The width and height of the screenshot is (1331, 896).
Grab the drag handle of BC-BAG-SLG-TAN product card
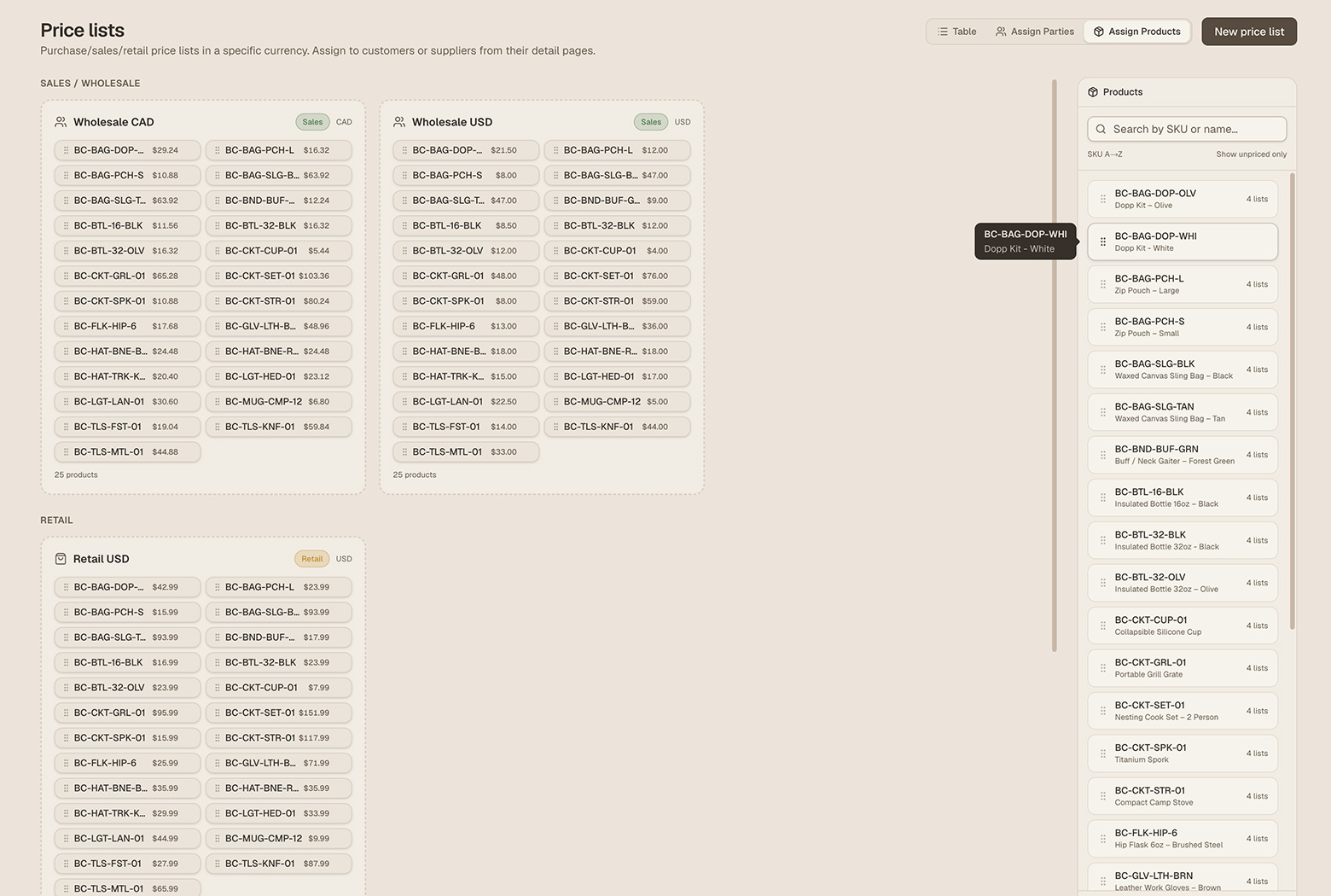point(1103,412)
